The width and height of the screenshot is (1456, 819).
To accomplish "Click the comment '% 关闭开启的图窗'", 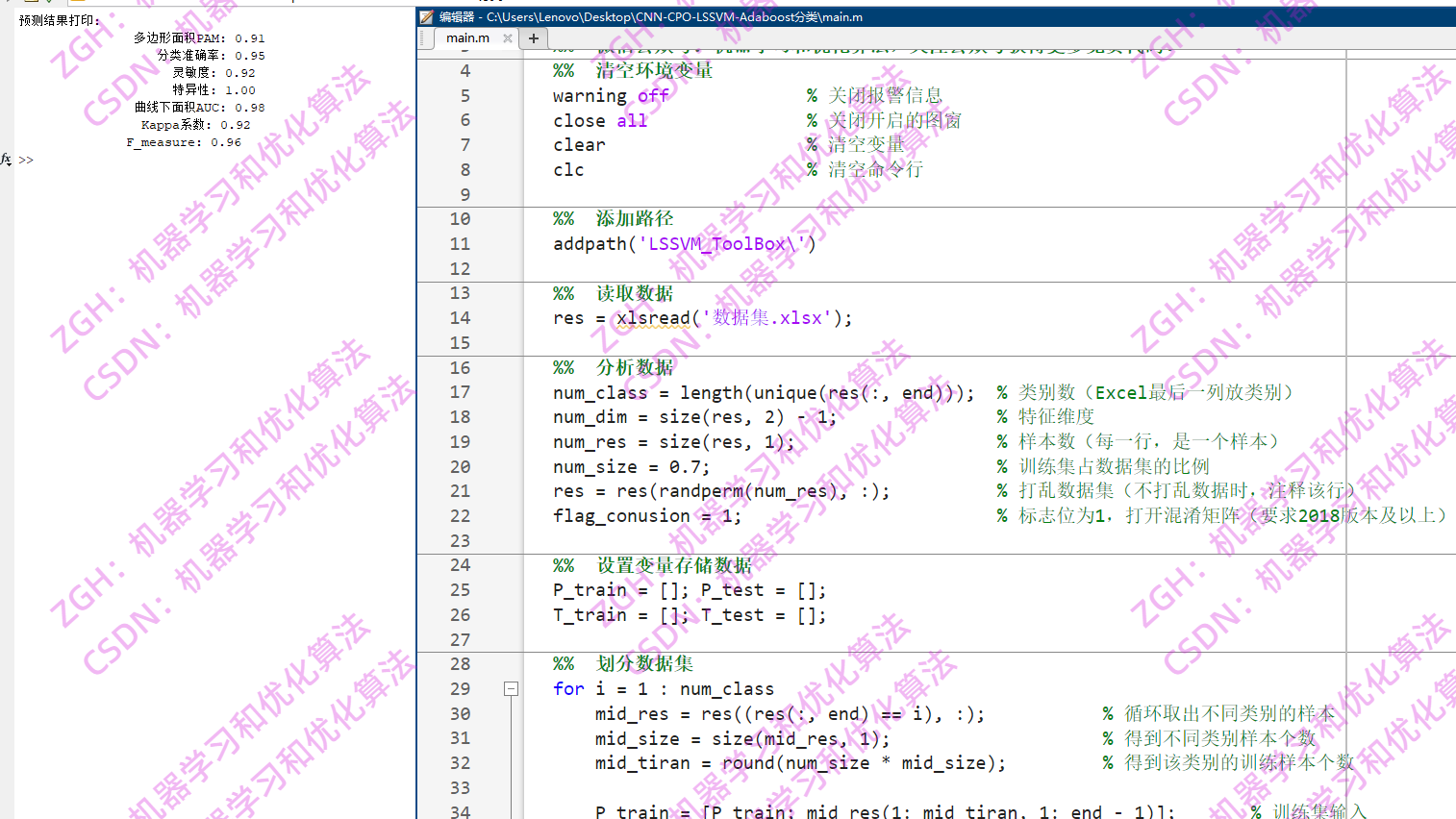I will coord(884,120).
